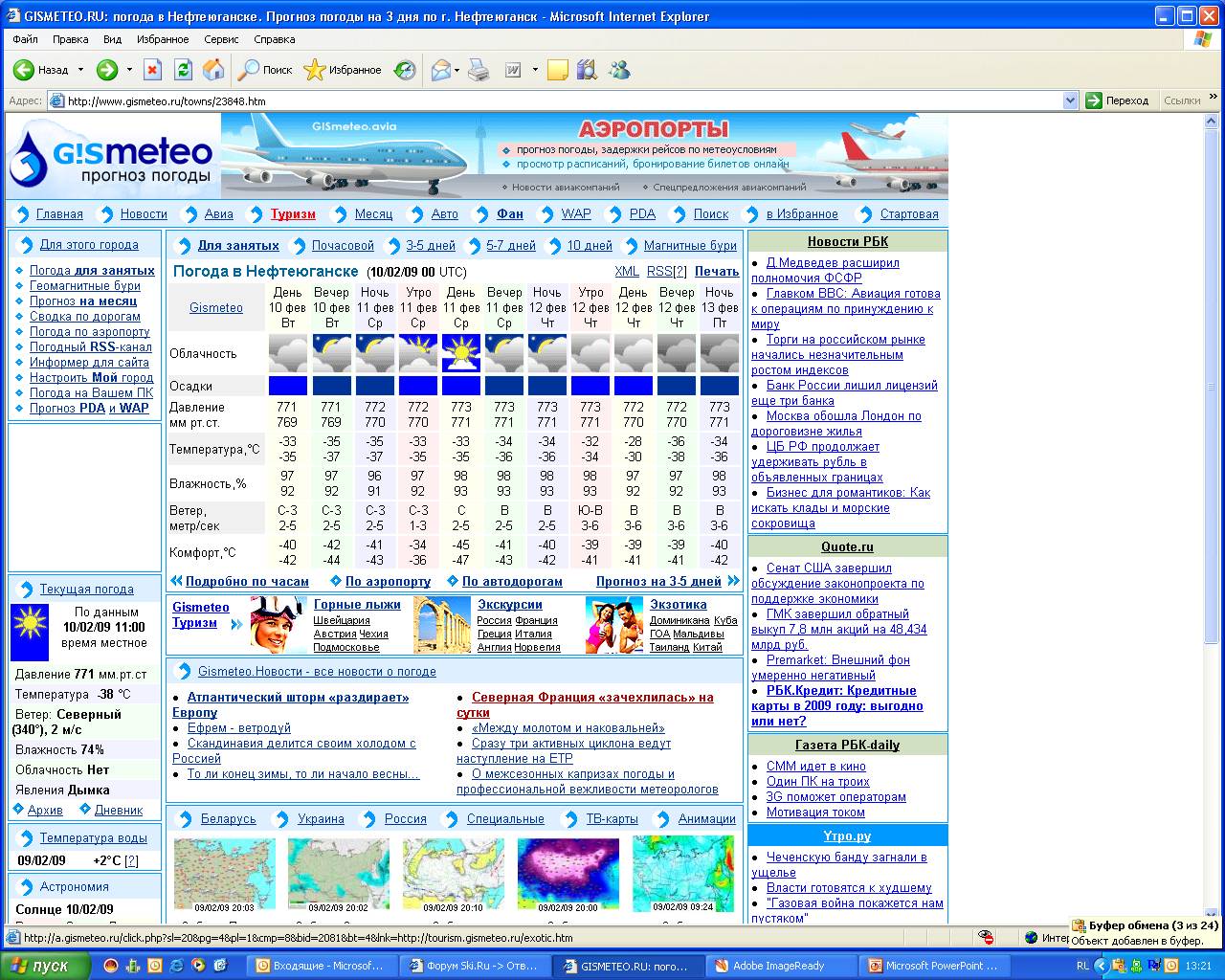The width and height of the screenshot is (1225, 980).
Task: Open the Правка menu
Action: tap(71, 39)
